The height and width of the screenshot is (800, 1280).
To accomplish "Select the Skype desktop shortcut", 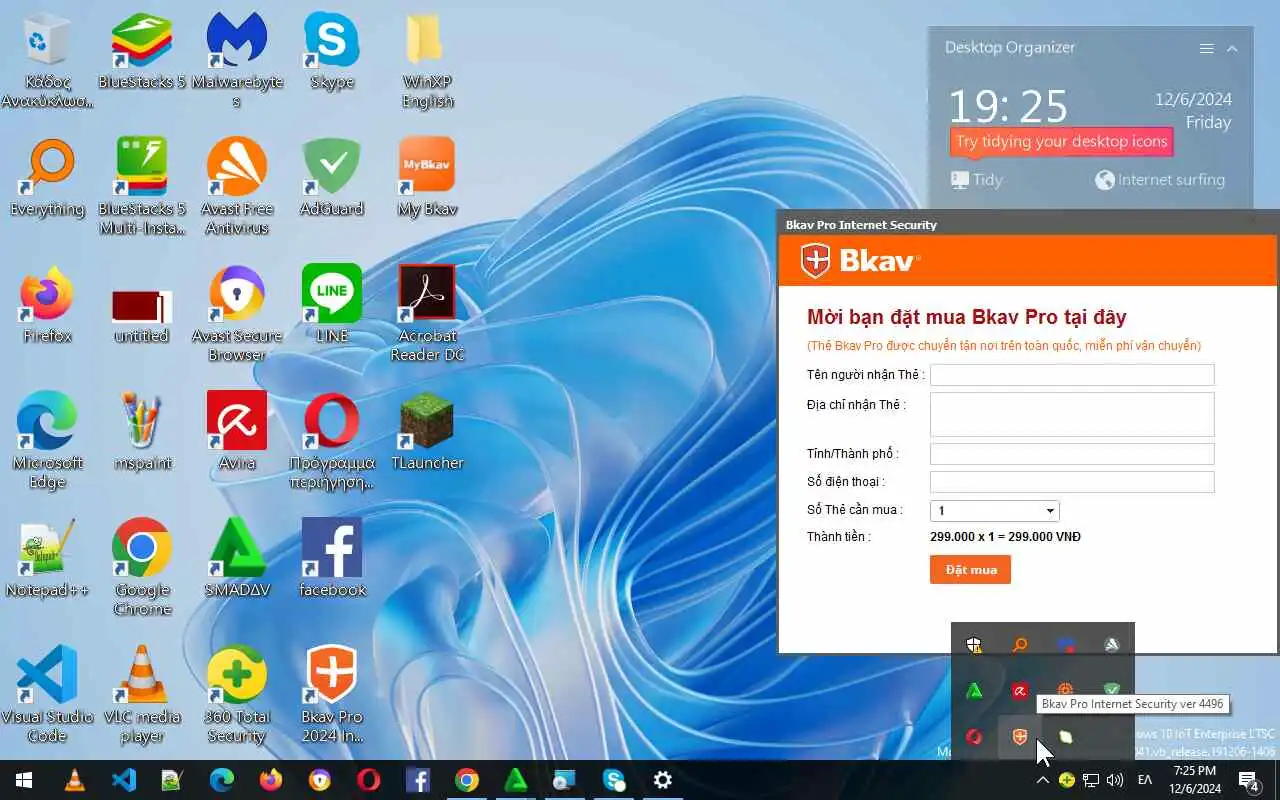I will point(332,52).
